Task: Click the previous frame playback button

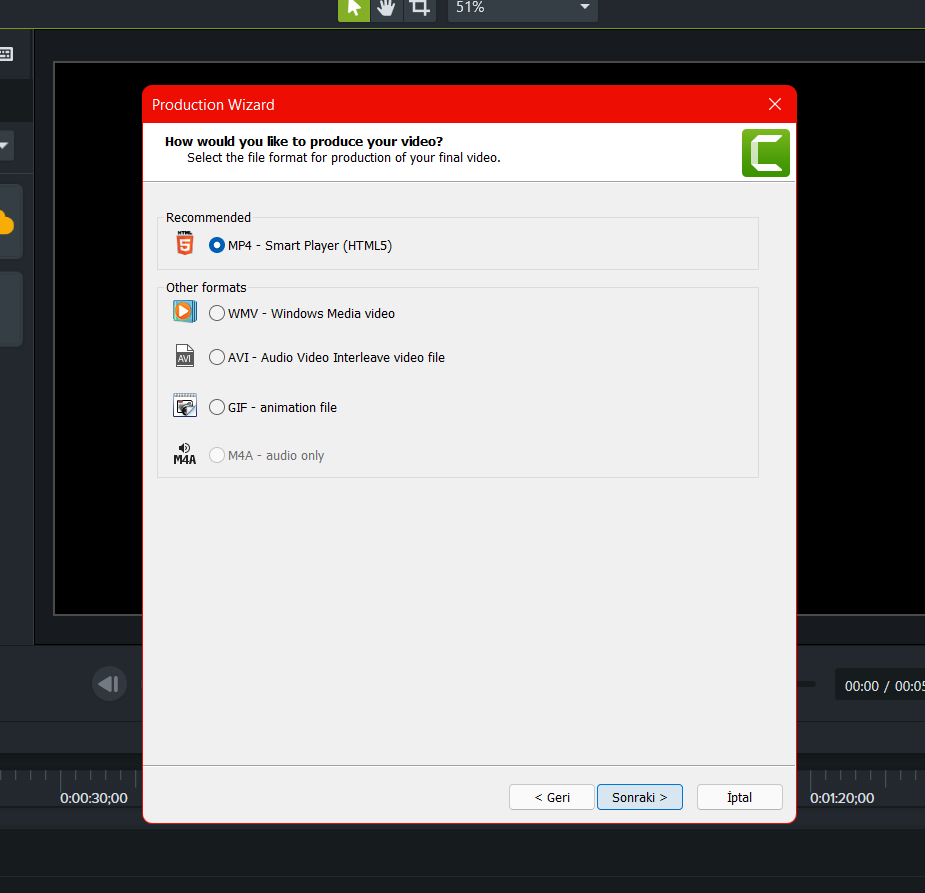Action: click(x=109, y=684)
